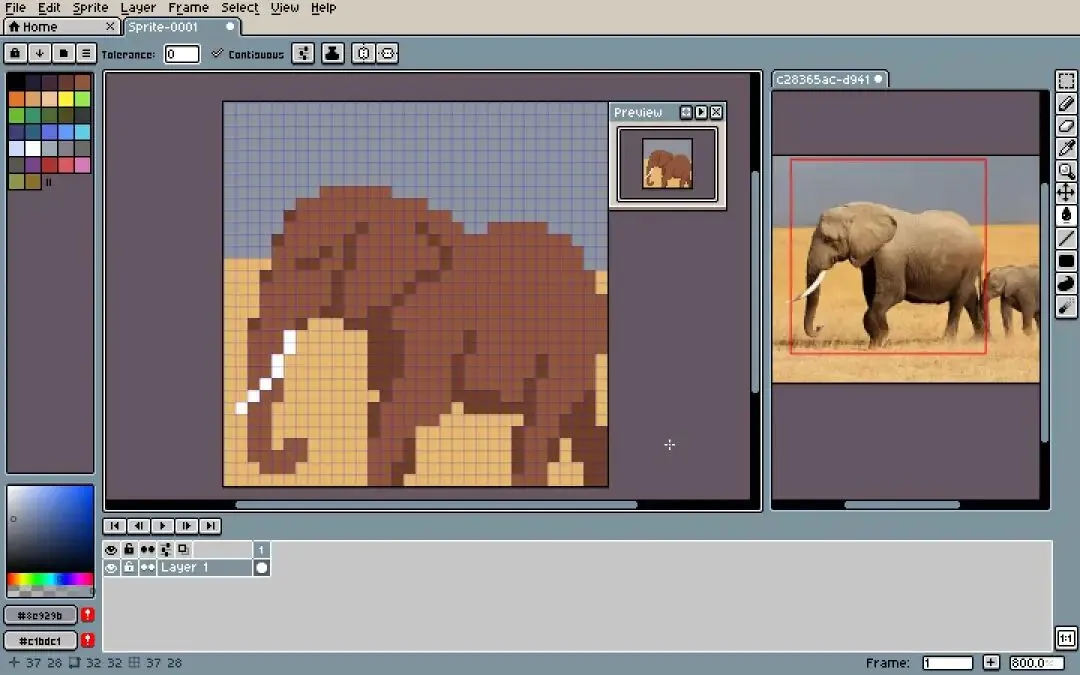Open the Layer menu

tap(138, 8)
